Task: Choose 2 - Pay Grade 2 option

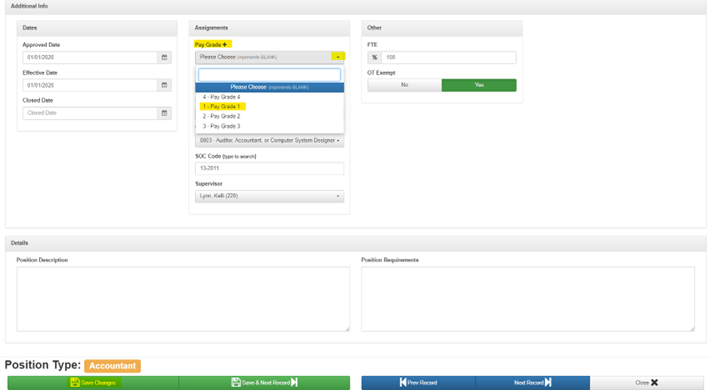Action: point(269,116)
